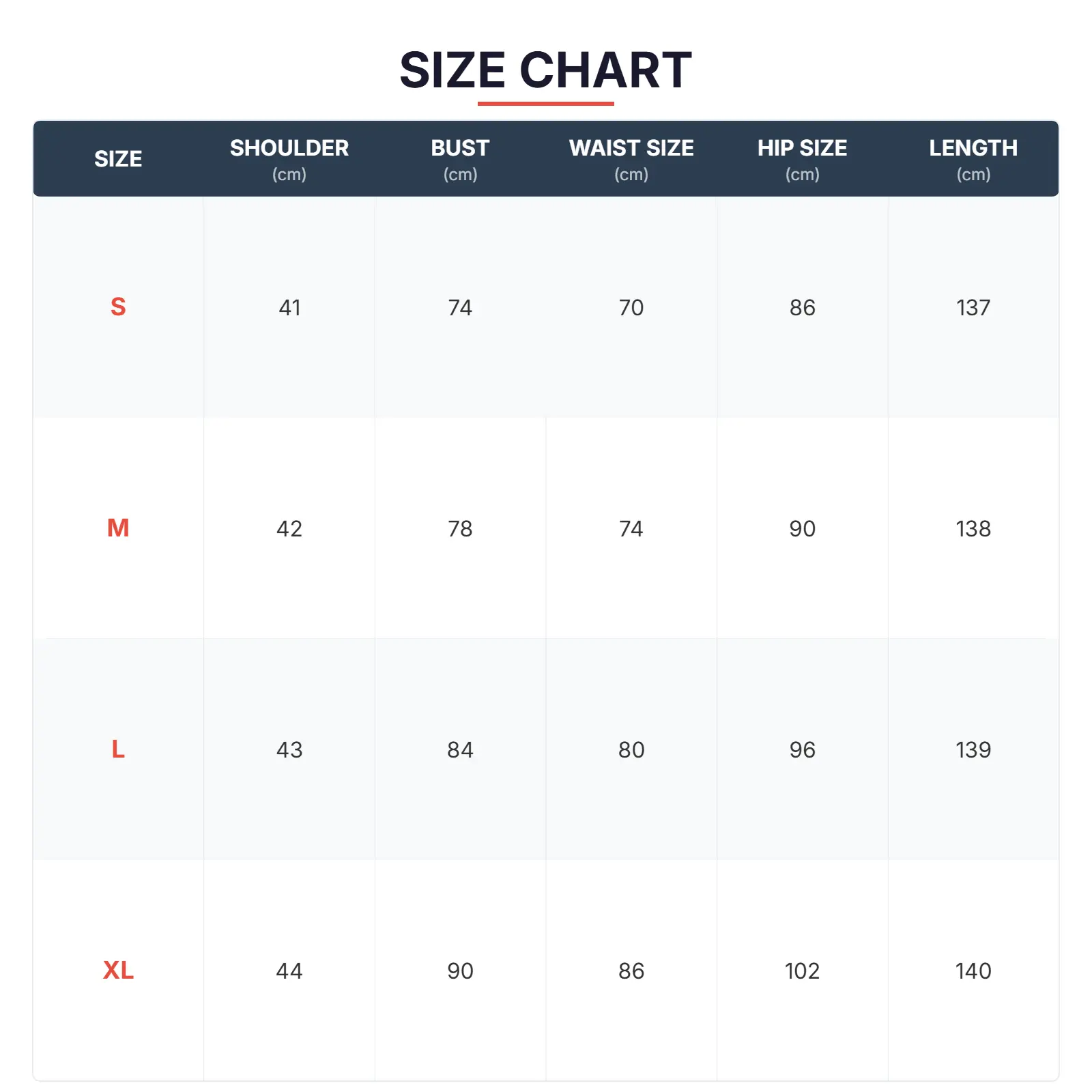Screen dimensions: 1092x1092
Task: Click shoulder value 44 for XL
Action: 289,971
